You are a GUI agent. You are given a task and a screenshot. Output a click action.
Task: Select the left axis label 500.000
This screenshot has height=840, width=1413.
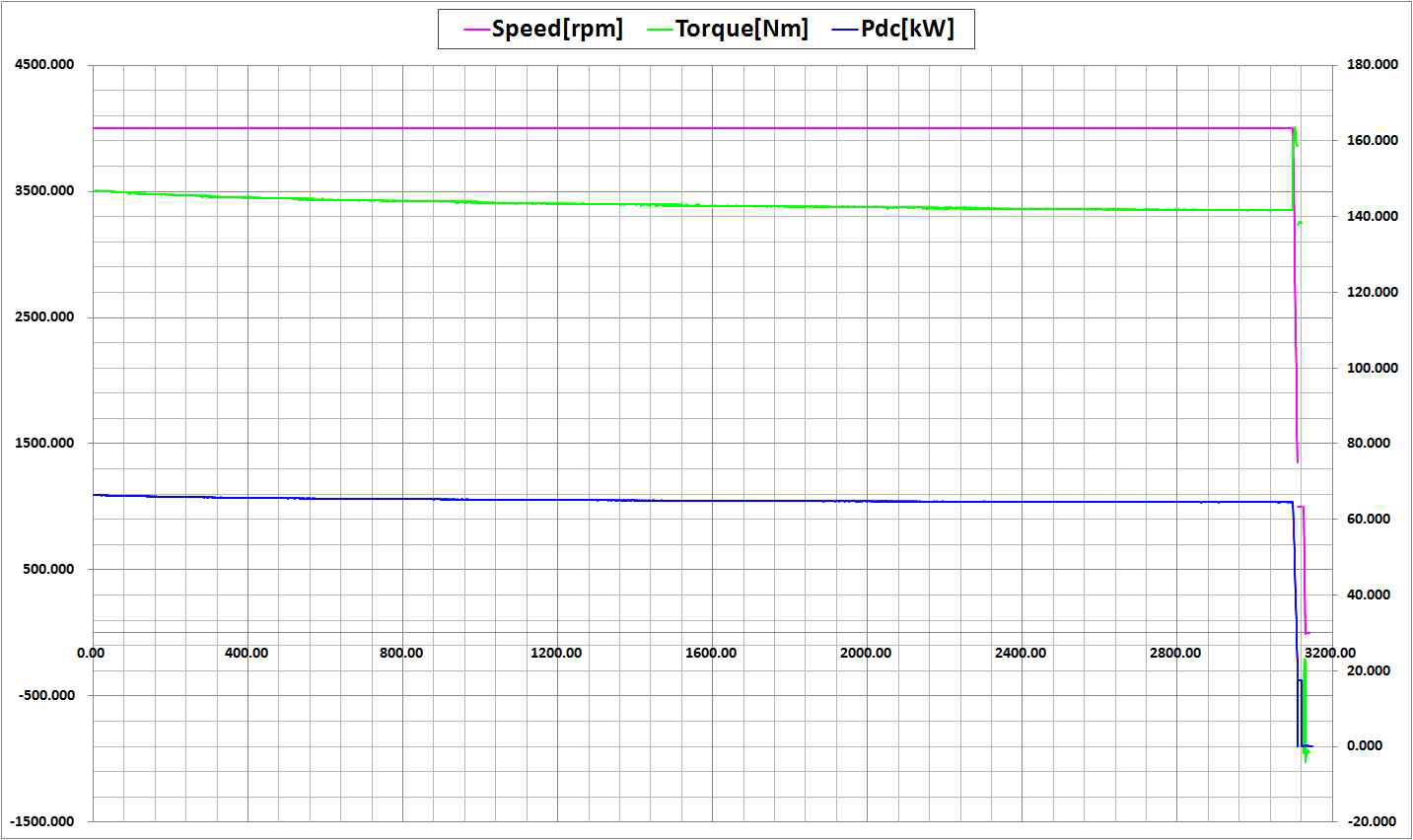click(x=47, y=570)
